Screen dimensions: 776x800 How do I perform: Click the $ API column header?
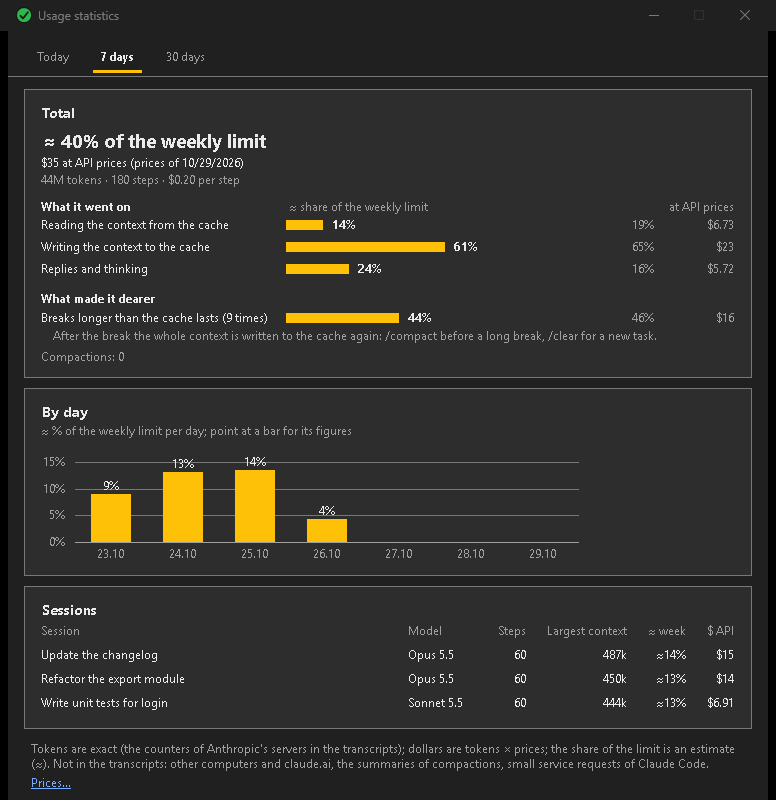point(720,631)
